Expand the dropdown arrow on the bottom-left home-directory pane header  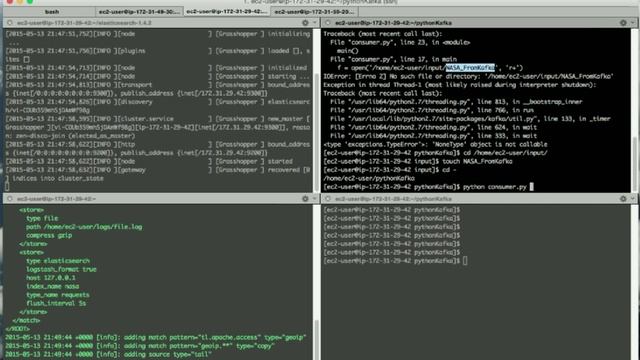pyautogui.click(x=314, y=199)
